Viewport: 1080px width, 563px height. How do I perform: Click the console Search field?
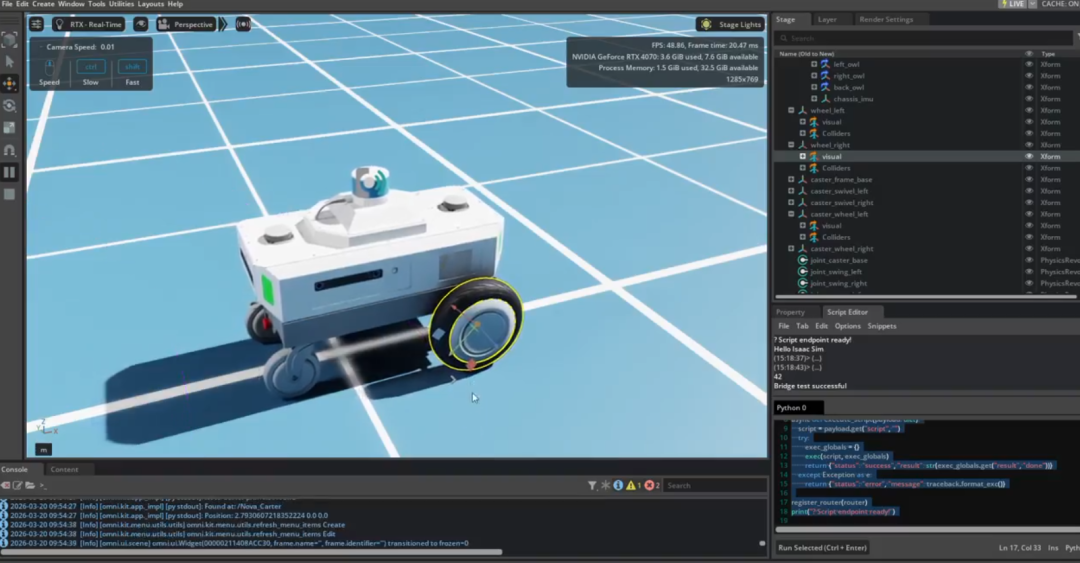click(x=715, y=485)
